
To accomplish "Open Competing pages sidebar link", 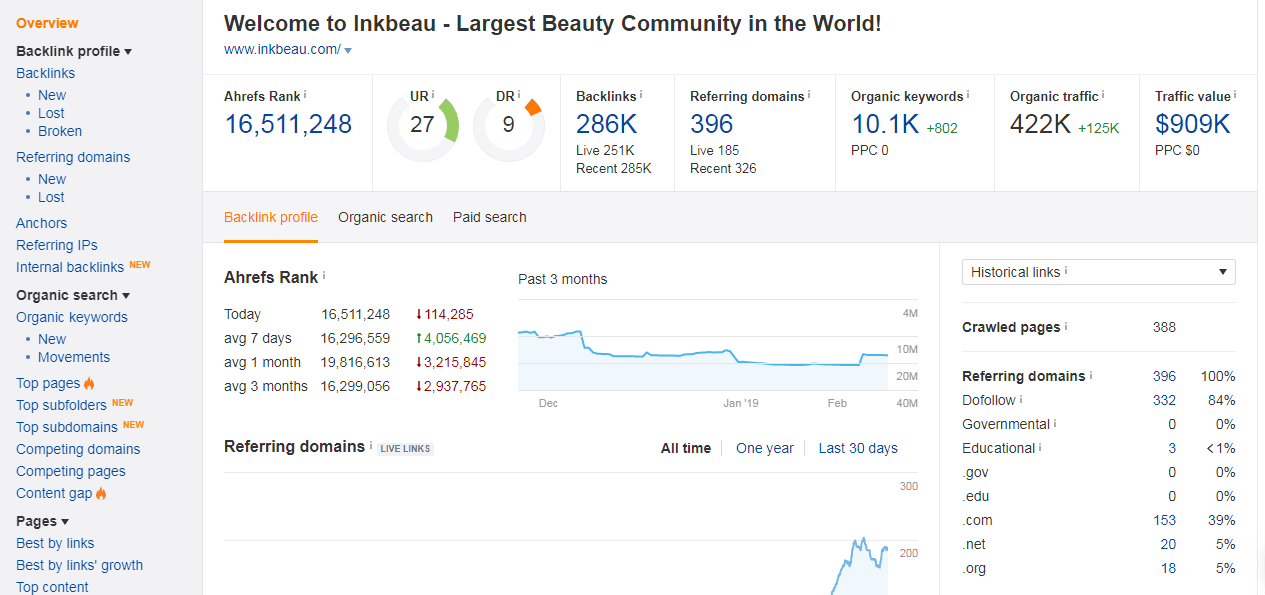I will click(x=71, y=471).
